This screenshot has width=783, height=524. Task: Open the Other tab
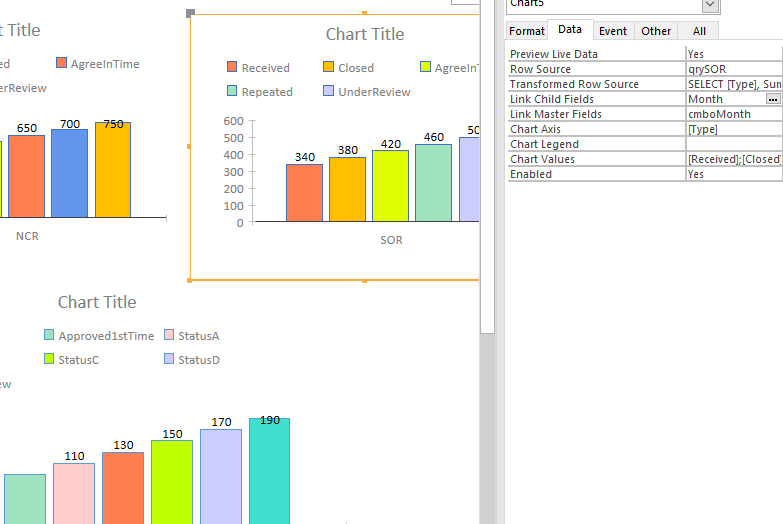coord(656,31)
